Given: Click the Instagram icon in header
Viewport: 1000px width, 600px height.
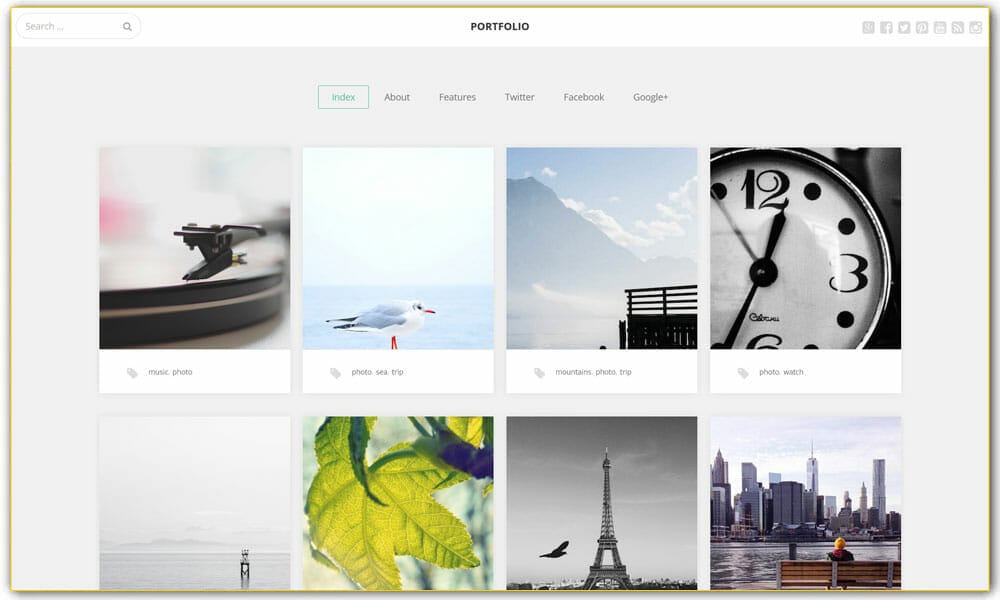Looking at the screenshot, I should [x=976, y=28].
